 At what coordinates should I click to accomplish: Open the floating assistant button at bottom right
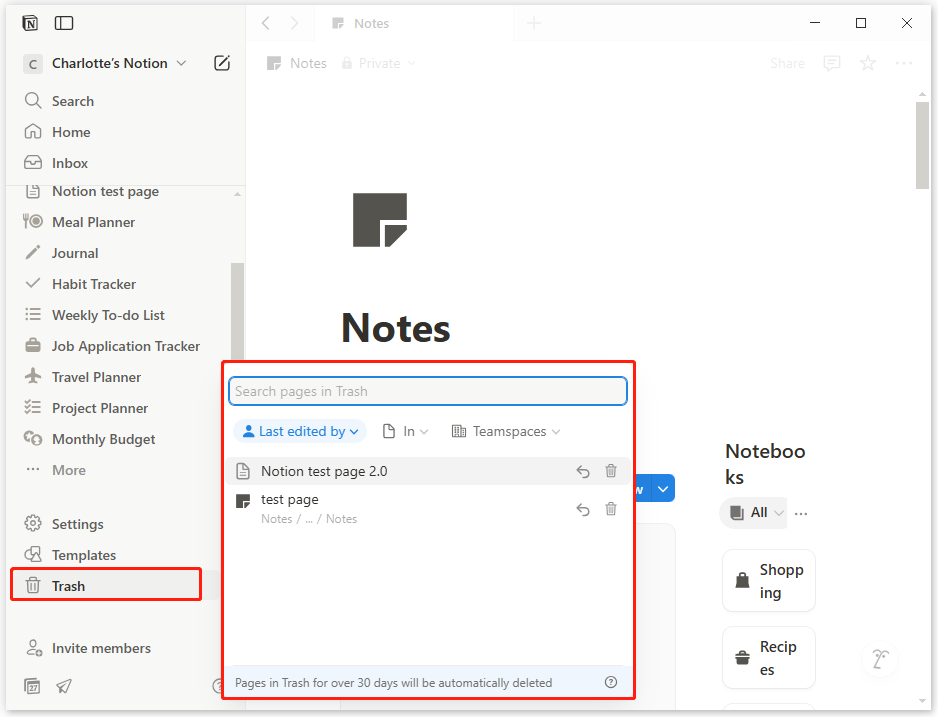pyautogui.click(x=880, y=659)
